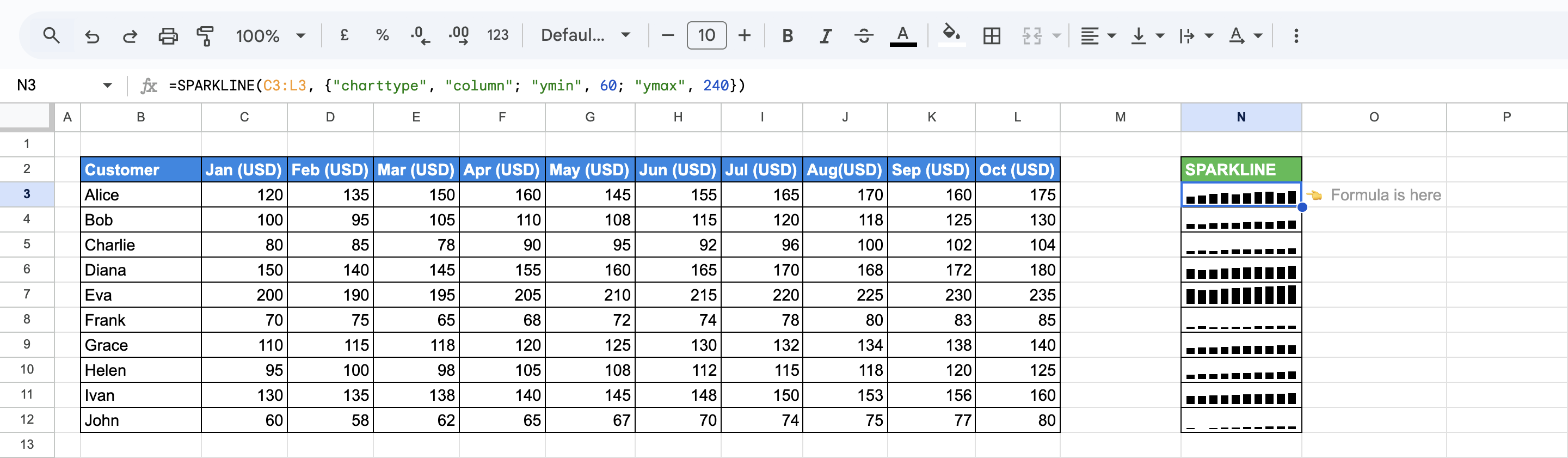Image resolution: width=1568 pixels, height=458 pixels.
Task: Select the Charlie name cell
Action: (x=140, y=245)
